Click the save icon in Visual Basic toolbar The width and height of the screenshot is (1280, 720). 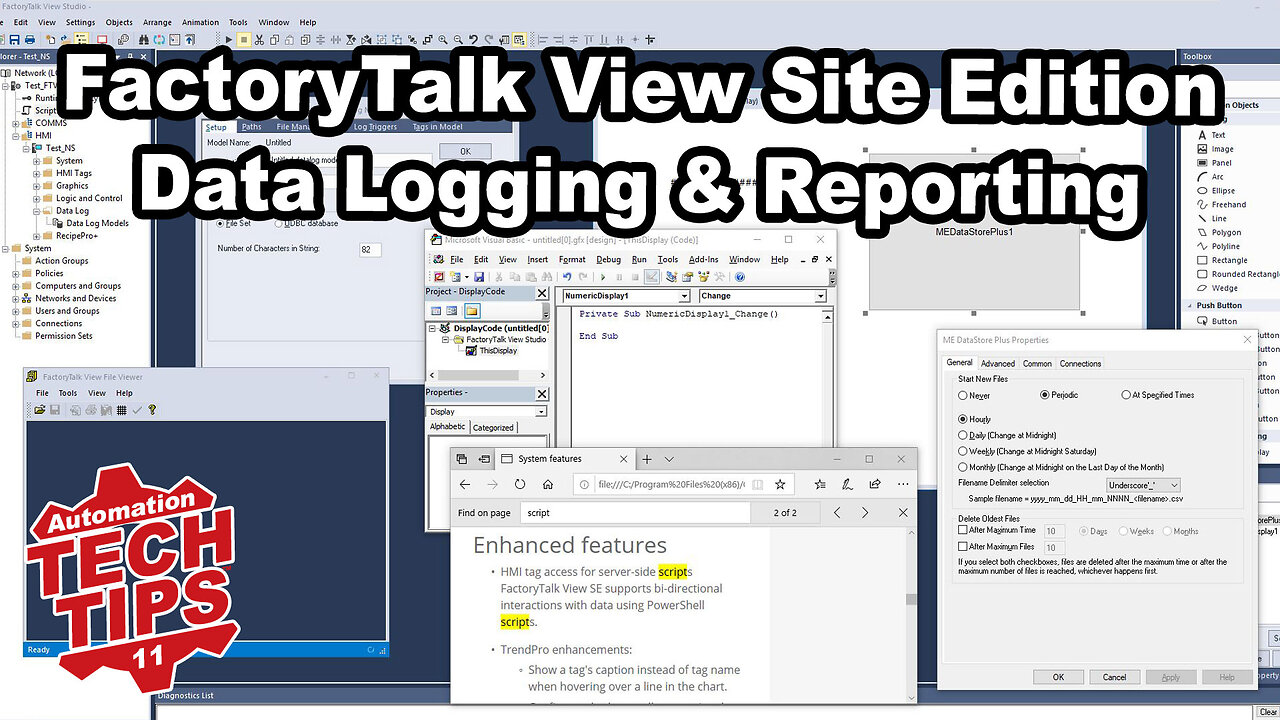pyautogui.click(x=480, y=277)
